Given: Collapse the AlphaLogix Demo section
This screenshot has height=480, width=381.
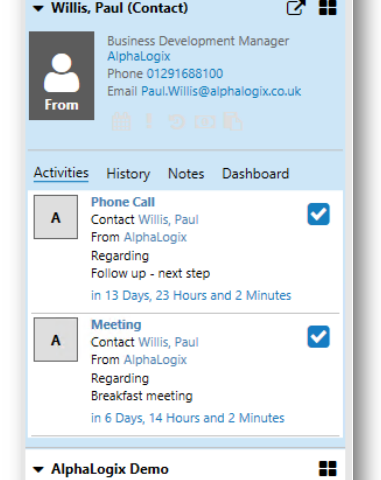Looking at the screenshot, I should (38, 470).
